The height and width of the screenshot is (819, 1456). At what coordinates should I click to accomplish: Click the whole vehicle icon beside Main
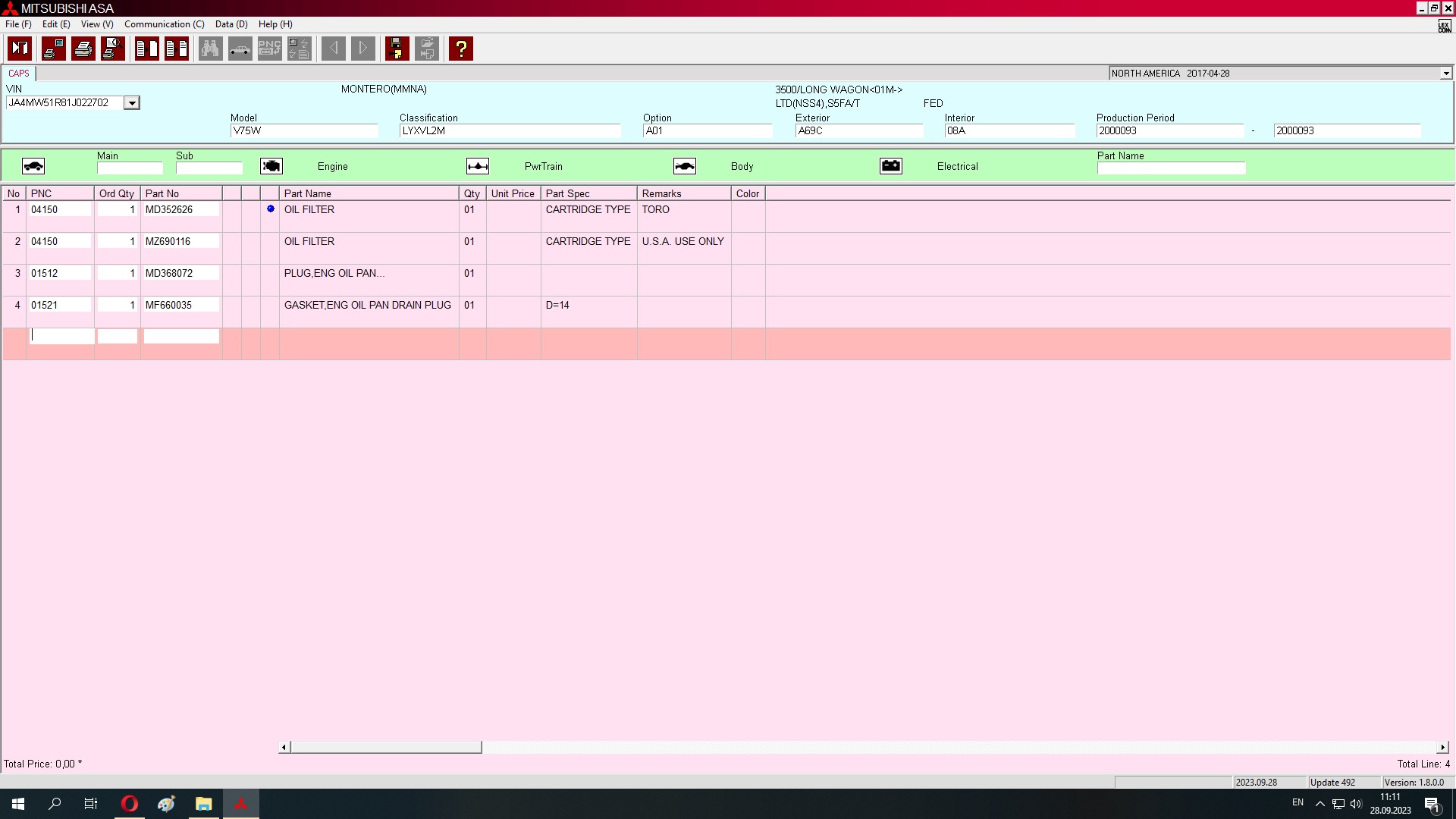pos(33,166)
